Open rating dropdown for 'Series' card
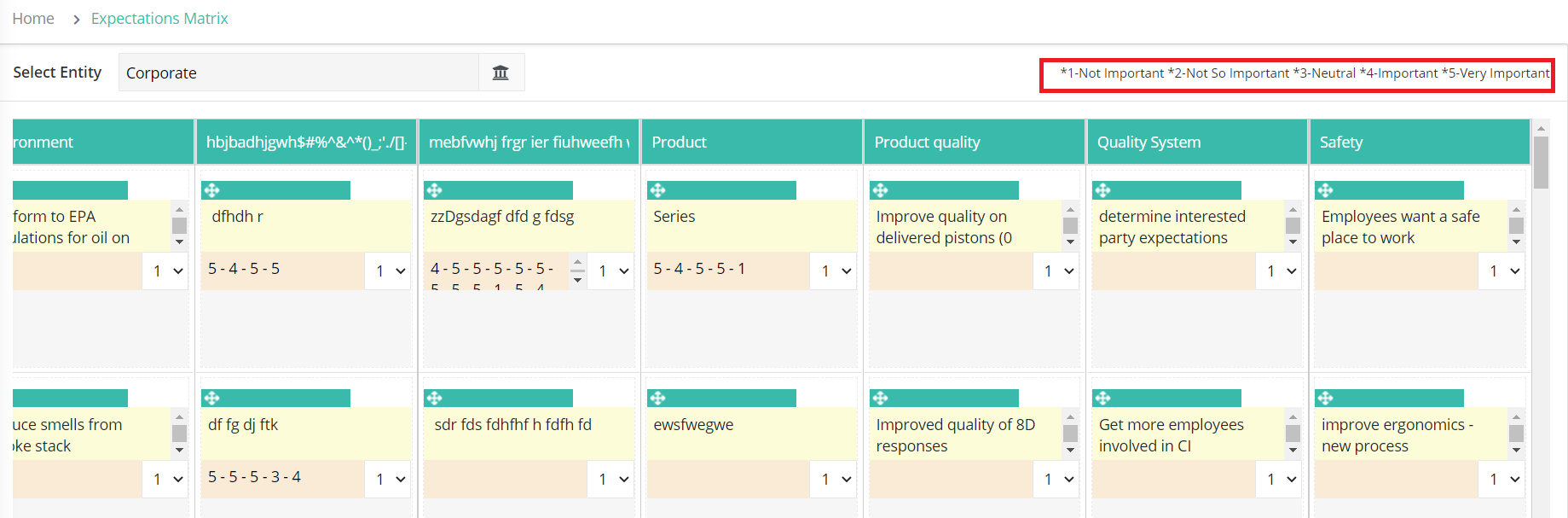Image resolution: width=1568 pixels, height=518 pixels. [x=833, y=271]
